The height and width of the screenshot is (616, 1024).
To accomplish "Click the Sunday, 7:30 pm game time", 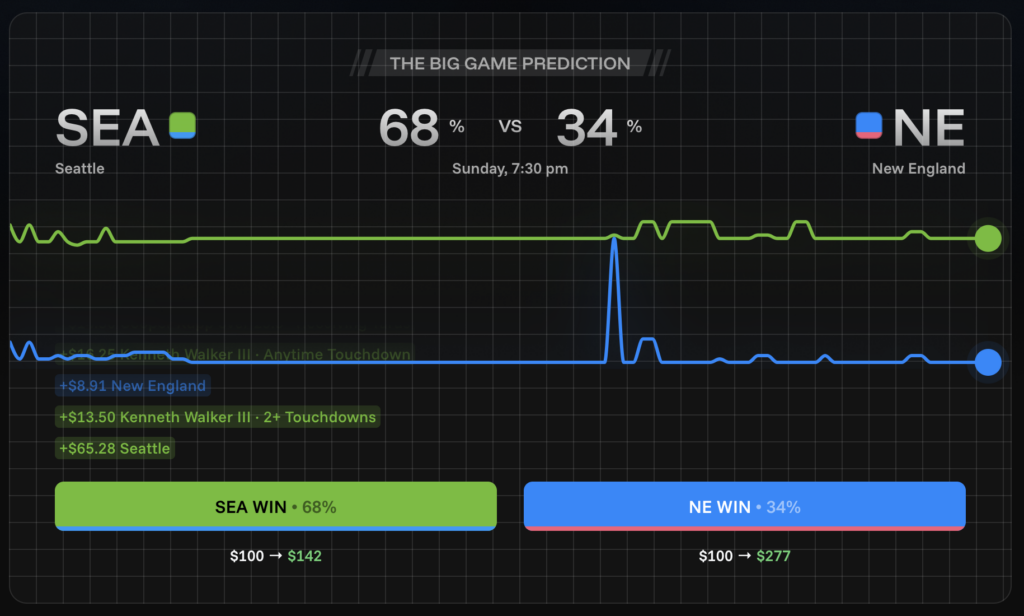I will (x=510, y=169).
